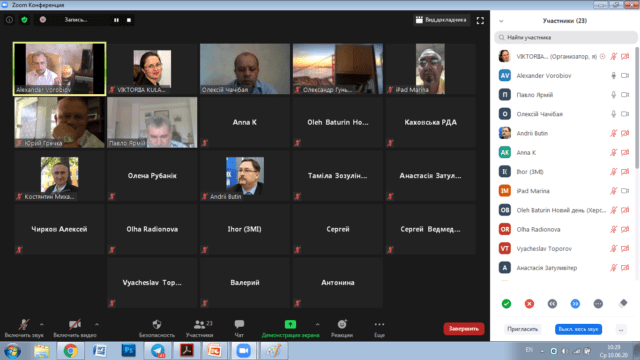640x360 pixels.
Task: Collapse the participants panel chevron
Action: (x=501, y=21)
